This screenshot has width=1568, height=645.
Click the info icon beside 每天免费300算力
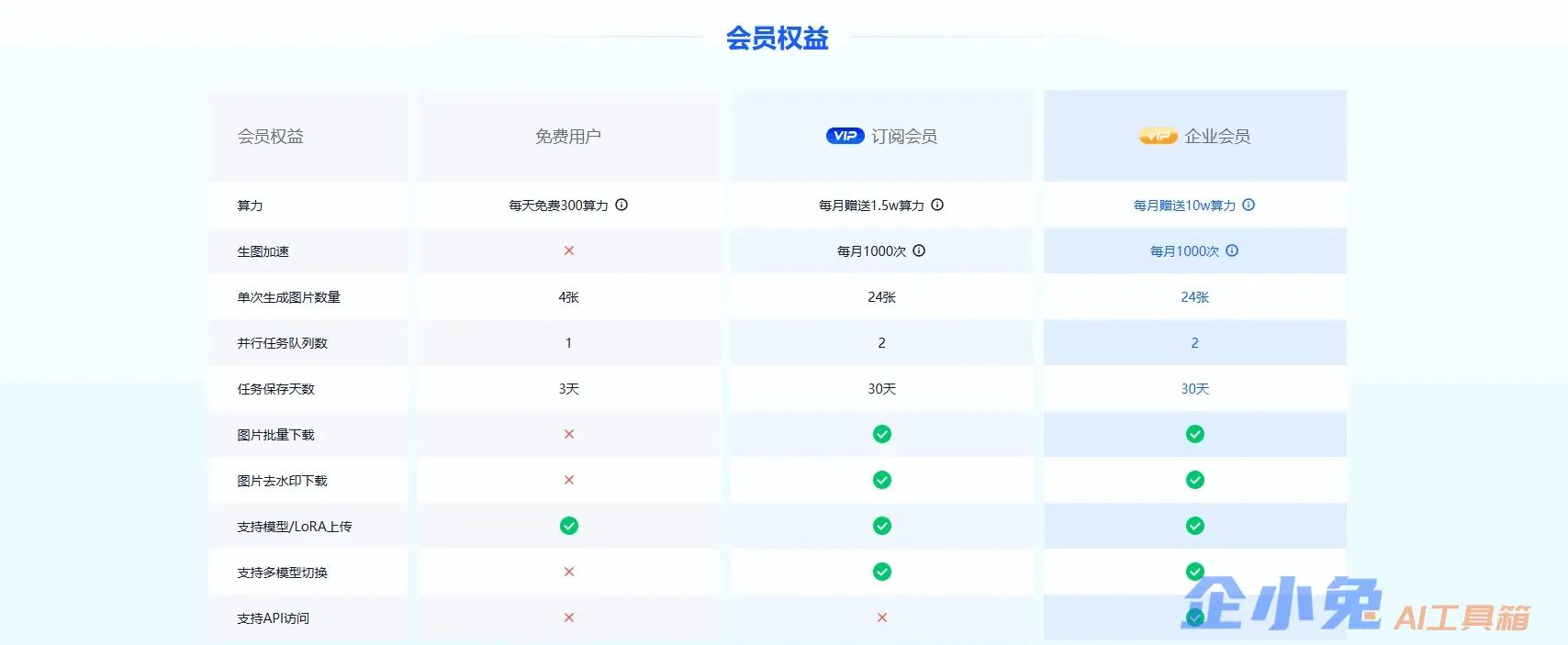pos(622,205)
